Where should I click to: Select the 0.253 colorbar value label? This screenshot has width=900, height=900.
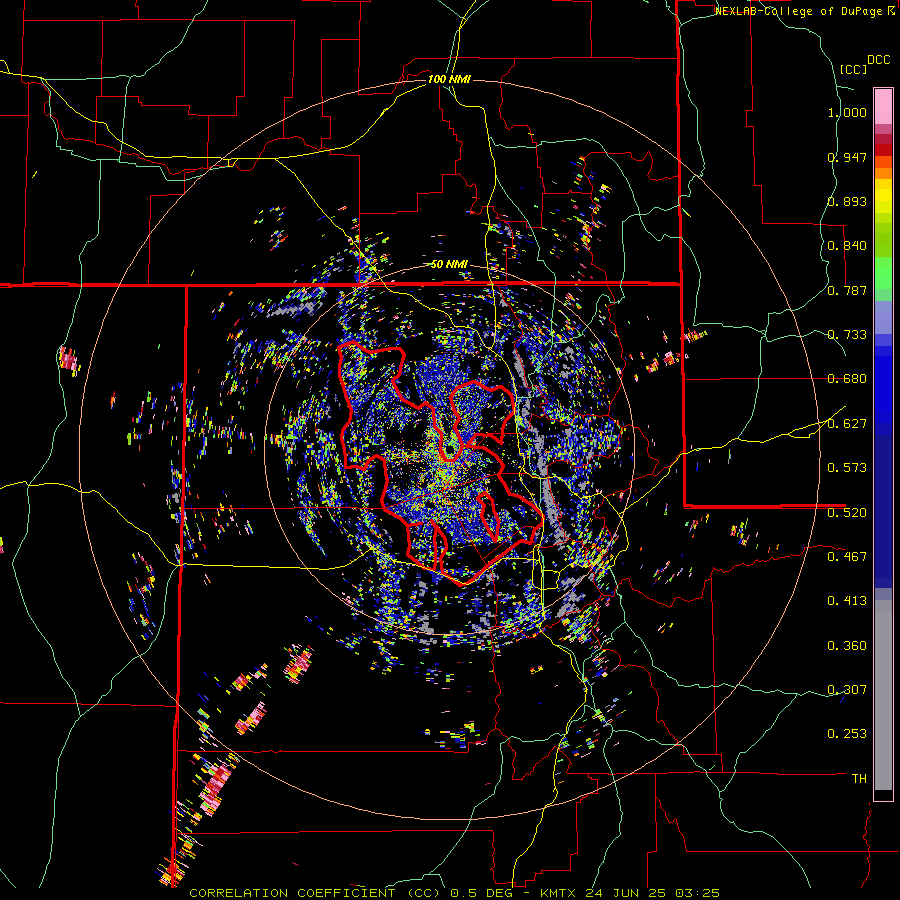tap(847, 734)
